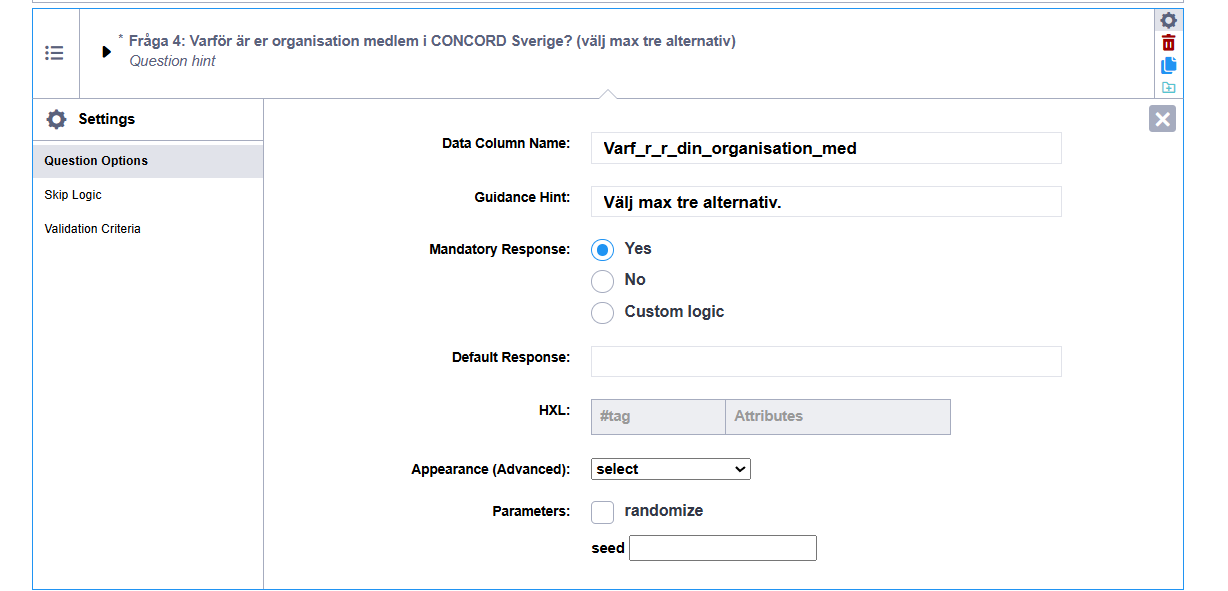Click the Settings gear in panel header
The image size is (1228, 591).
[57, 119]
